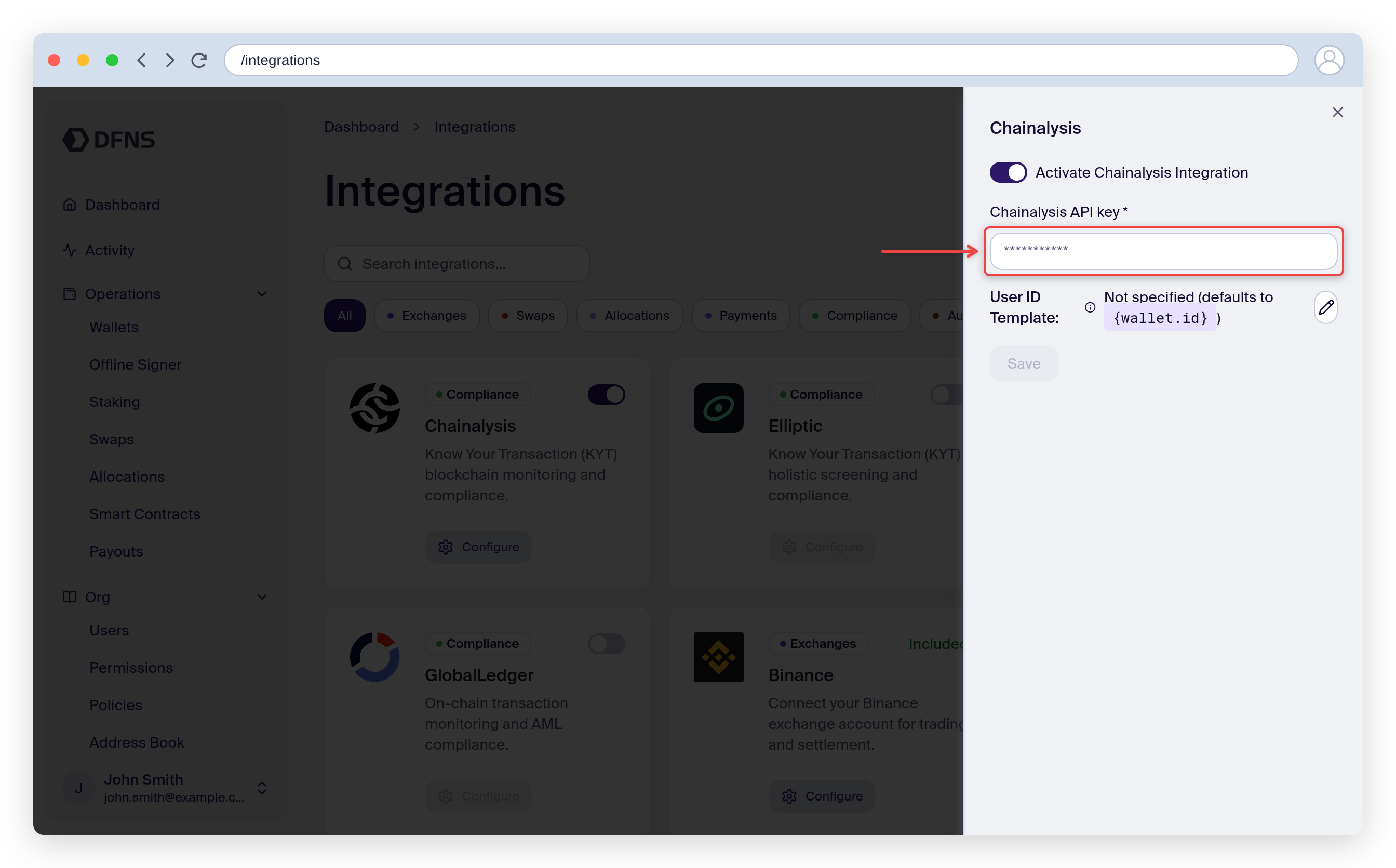1396x868 pixels.
Task: Collapse the Org section chevron
Action: click(262, 597)
